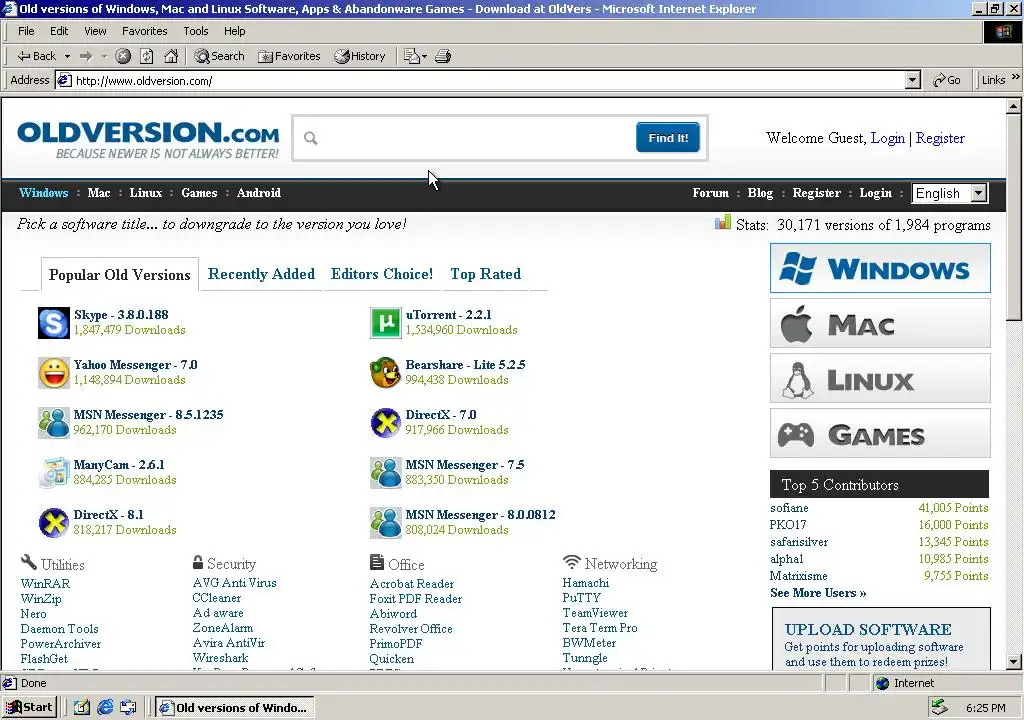Click the ManyCam program icon
The width and height of the screenshot is (1024, 720).
[54, 473]
